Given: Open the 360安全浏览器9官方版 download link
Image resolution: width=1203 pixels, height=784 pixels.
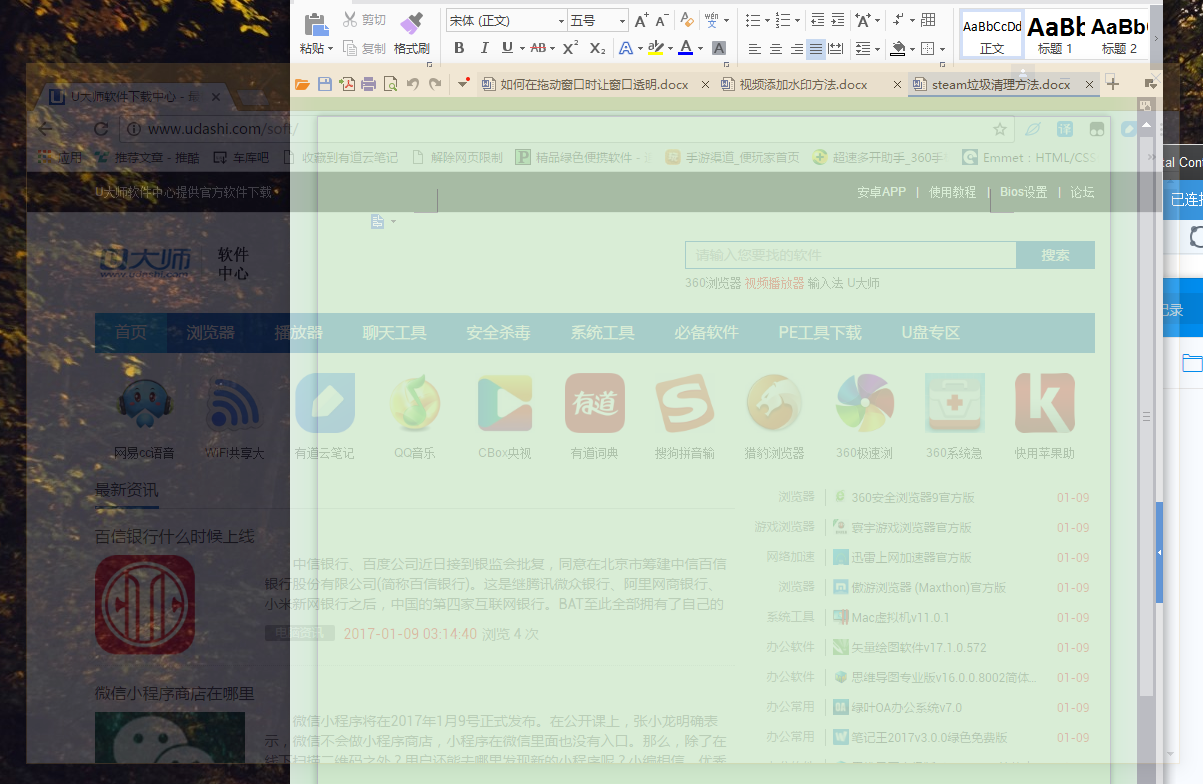Looking at the screenshot, I should 912,497.
